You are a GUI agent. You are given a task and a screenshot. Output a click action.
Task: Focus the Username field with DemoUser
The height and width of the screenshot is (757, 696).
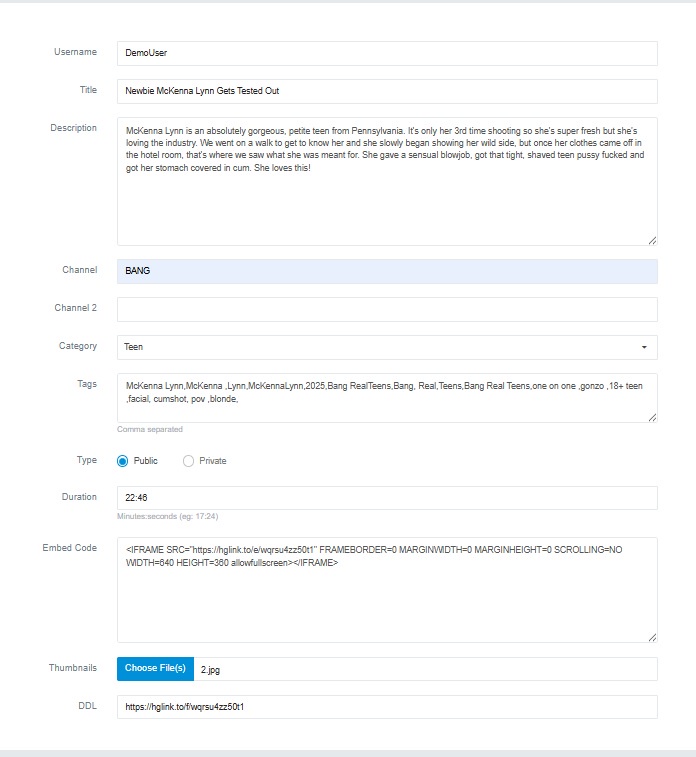click(x=387, y=53)
